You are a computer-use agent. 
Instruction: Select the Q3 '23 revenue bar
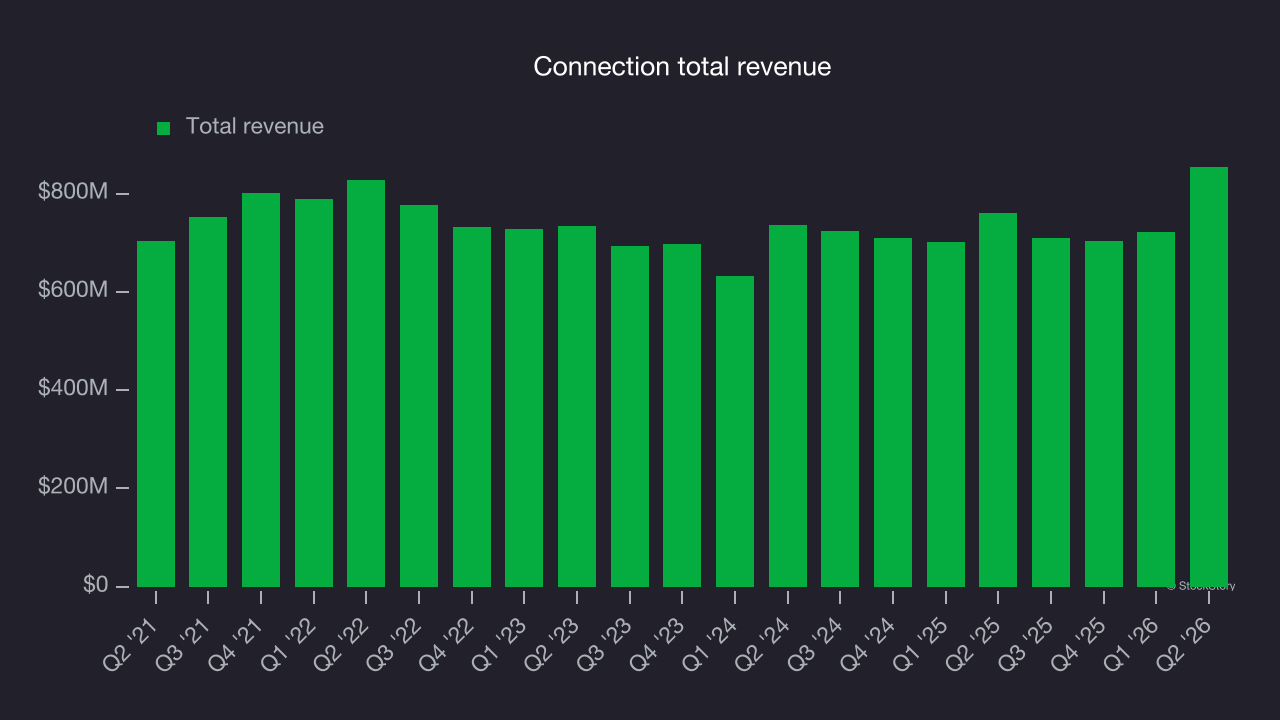[630, 416]
